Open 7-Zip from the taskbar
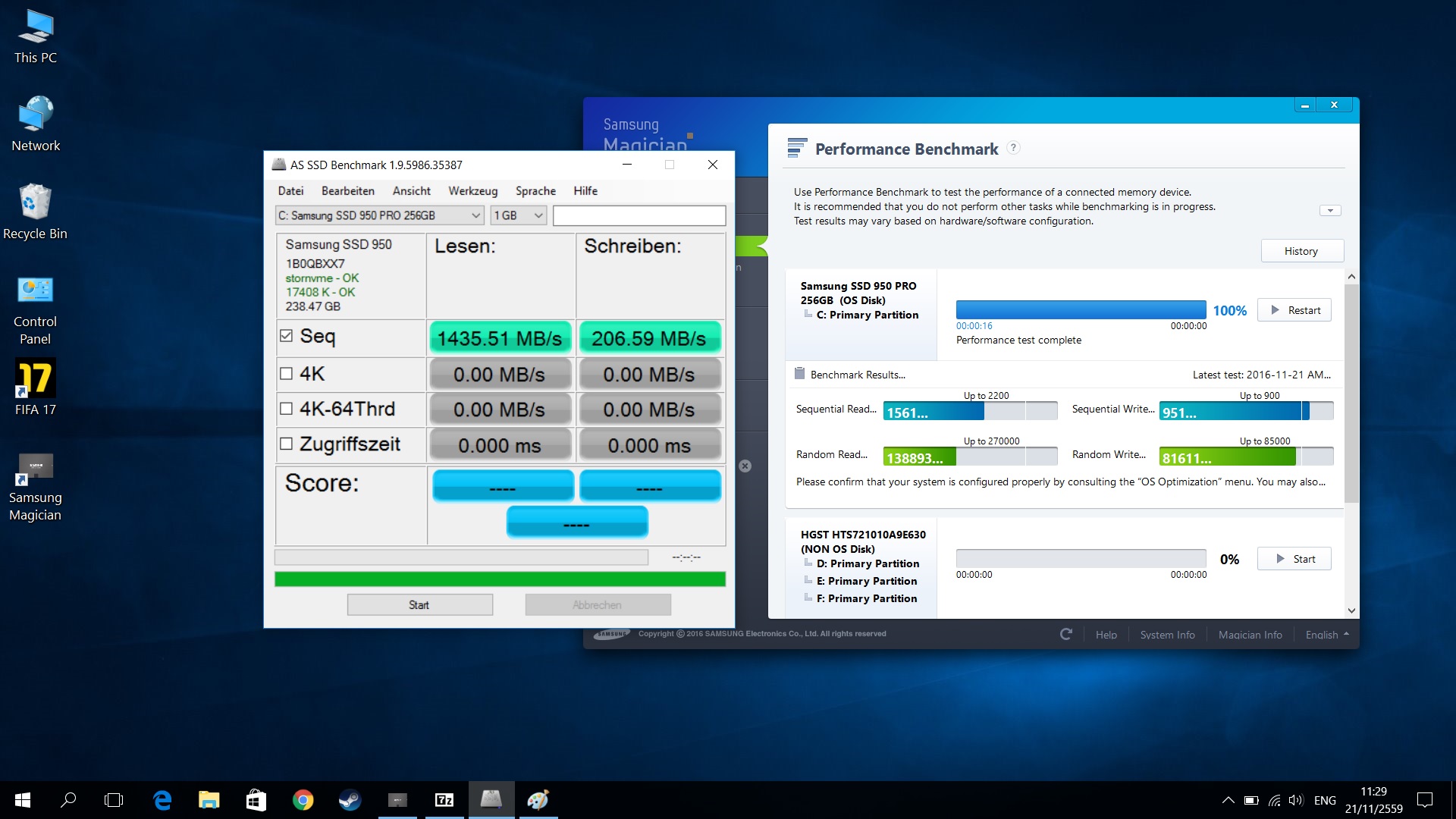This screenshot has width=1456, height=819. click(x=444, y=800)
